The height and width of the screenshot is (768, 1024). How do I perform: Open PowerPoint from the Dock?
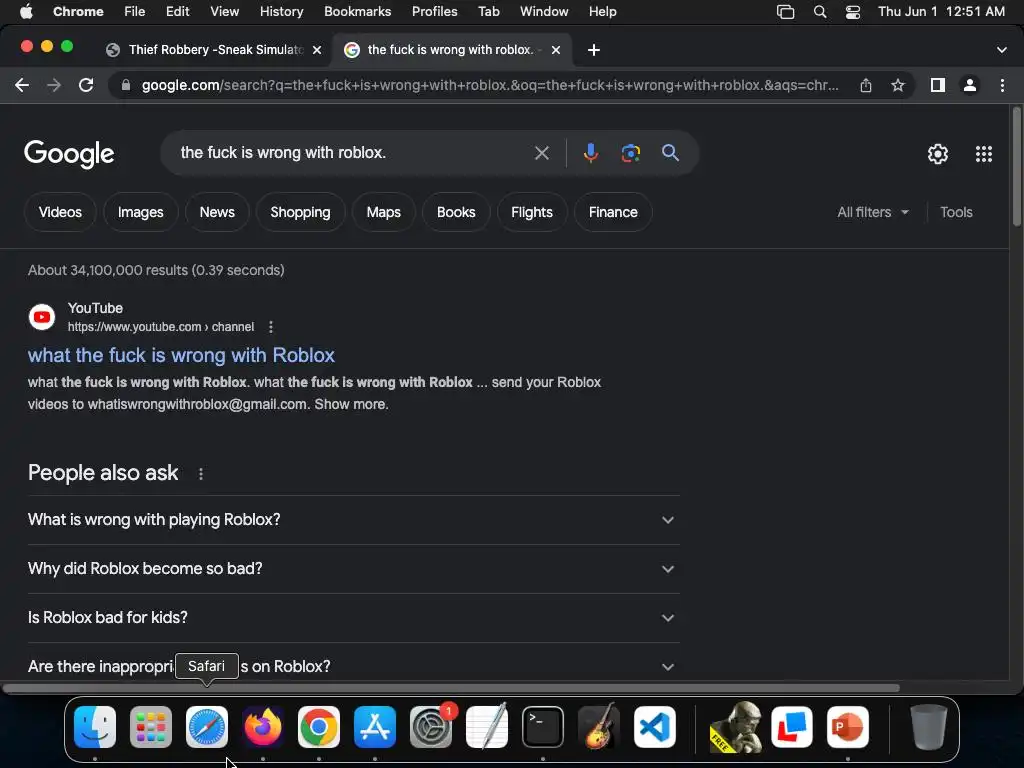click(848, 727)
